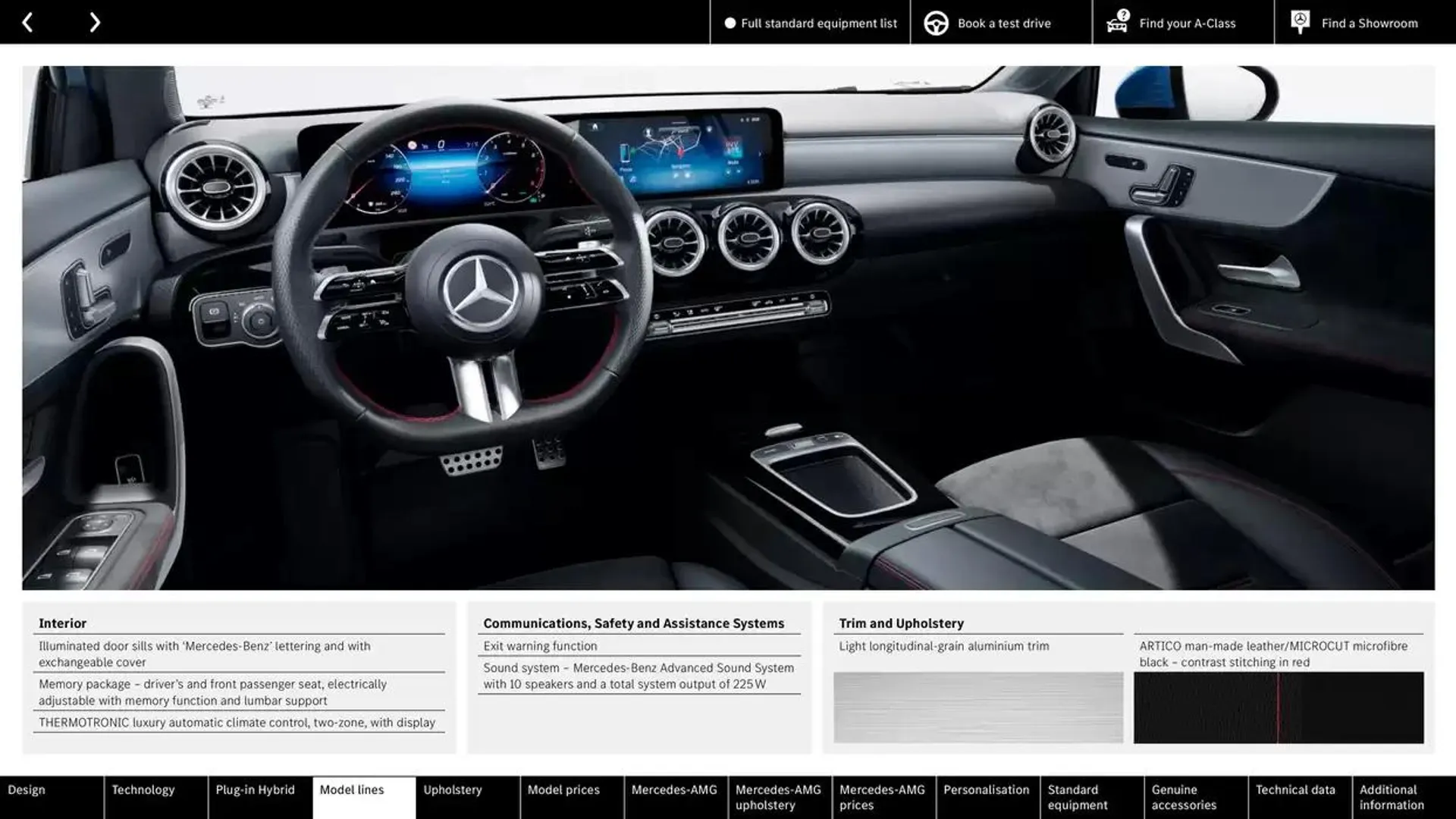The image size is (1456, 819).
Task: Click the previous slide arrow icon
Action: (26, 21)
